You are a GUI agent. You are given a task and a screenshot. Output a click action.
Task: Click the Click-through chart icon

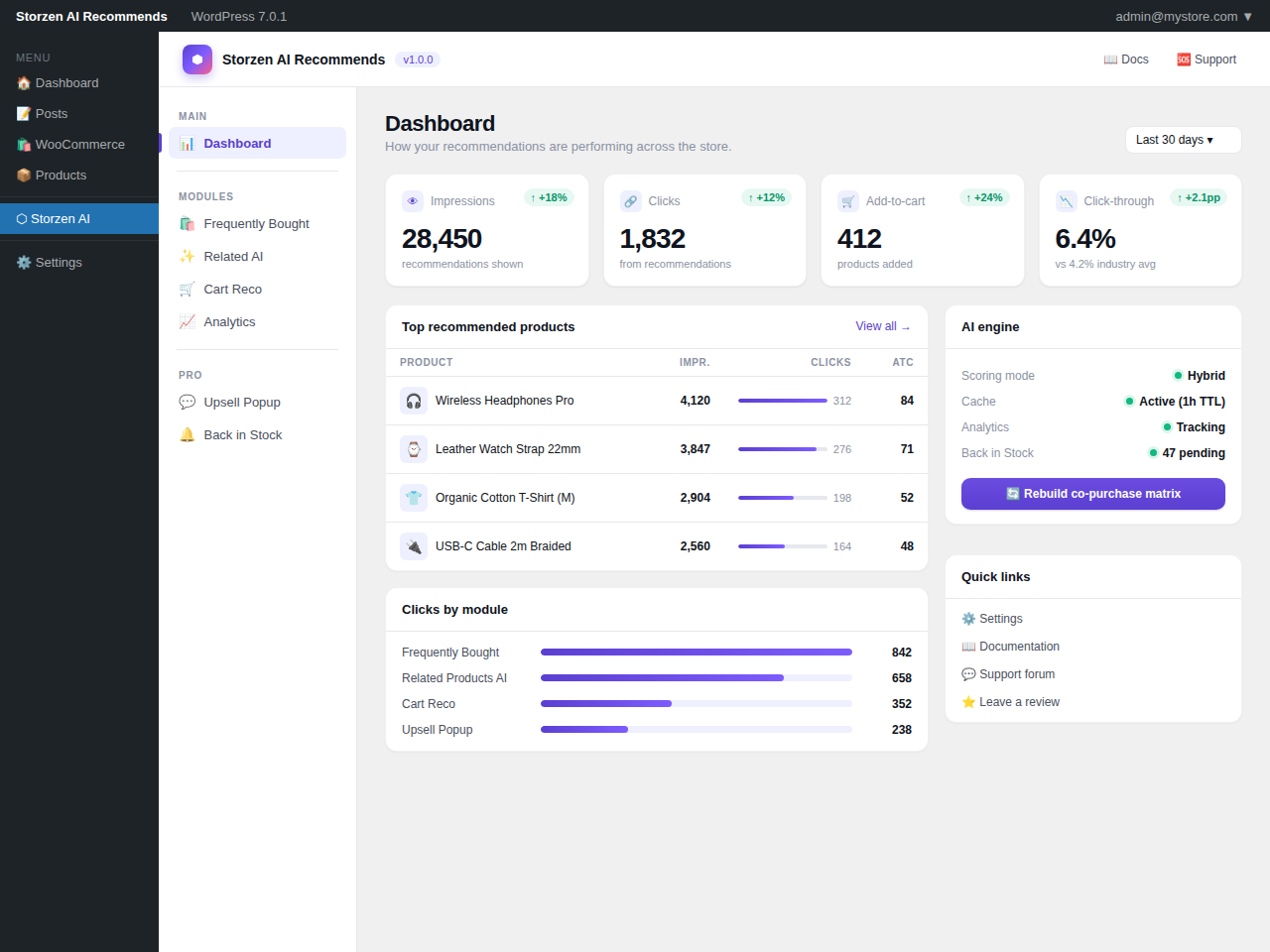tap(1067, 201)
